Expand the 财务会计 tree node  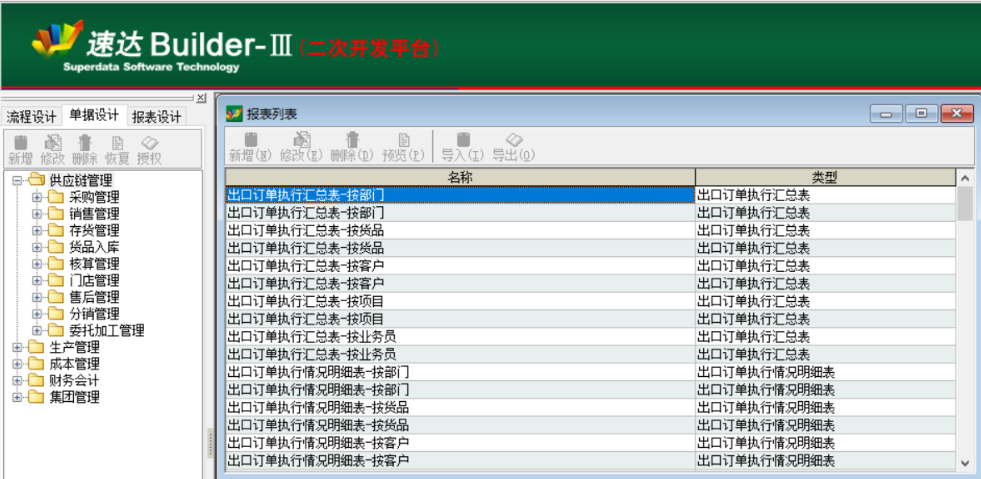click(17, 380)
